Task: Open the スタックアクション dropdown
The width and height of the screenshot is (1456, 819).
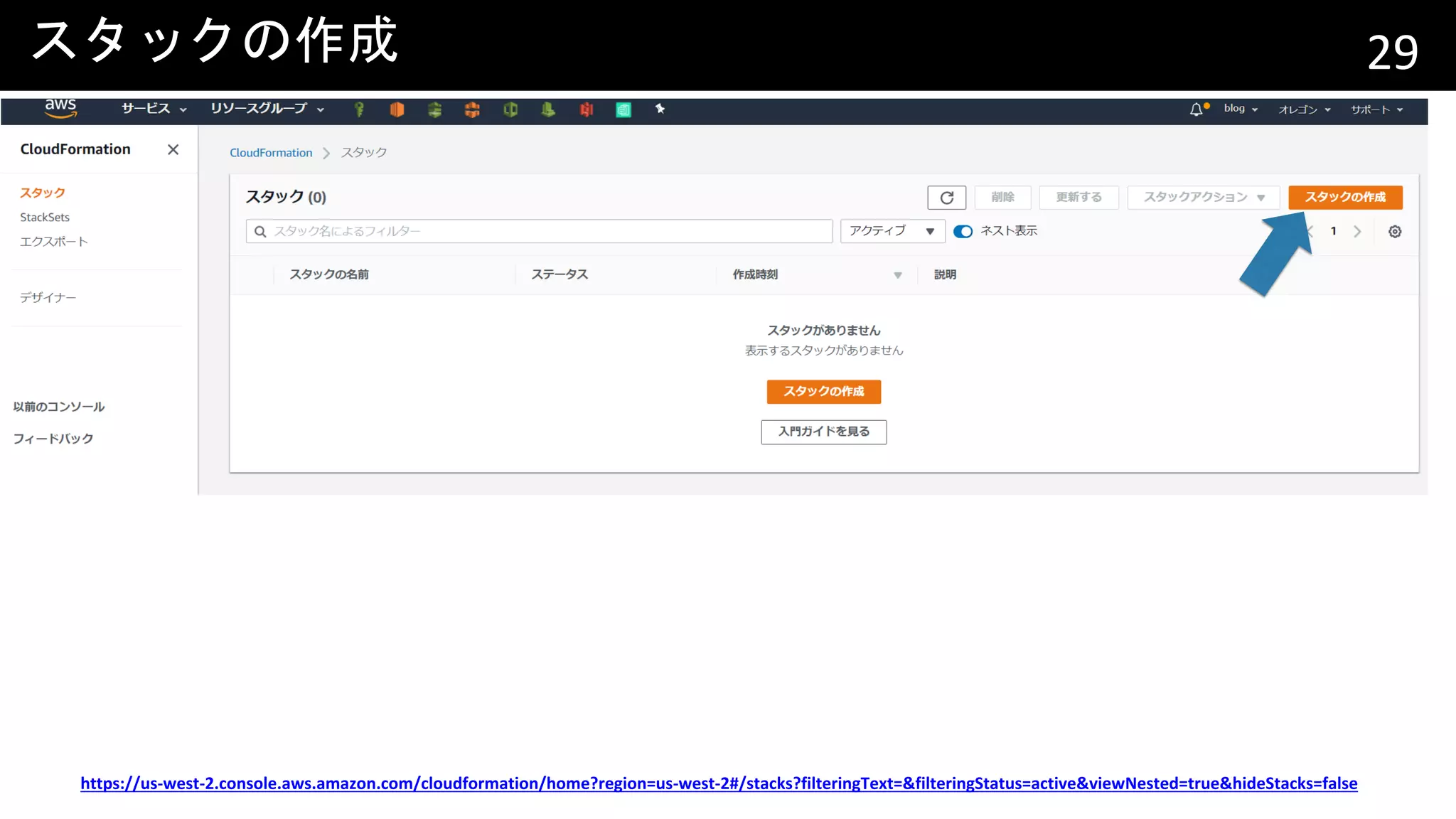Action: (x=1204, y=198)
